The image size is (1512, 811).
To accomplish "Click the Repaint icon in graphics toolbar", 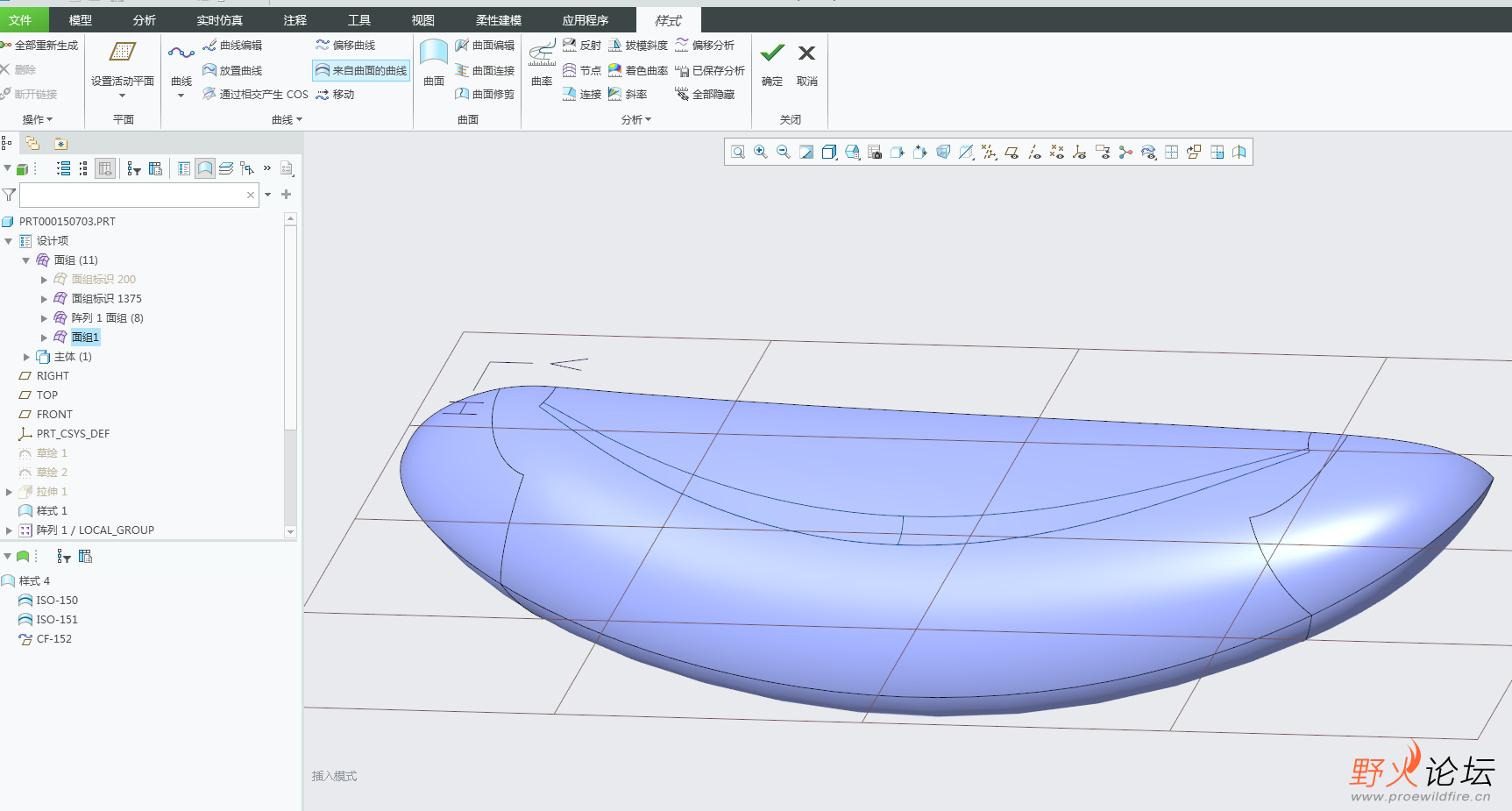I will tap(806, 153).
